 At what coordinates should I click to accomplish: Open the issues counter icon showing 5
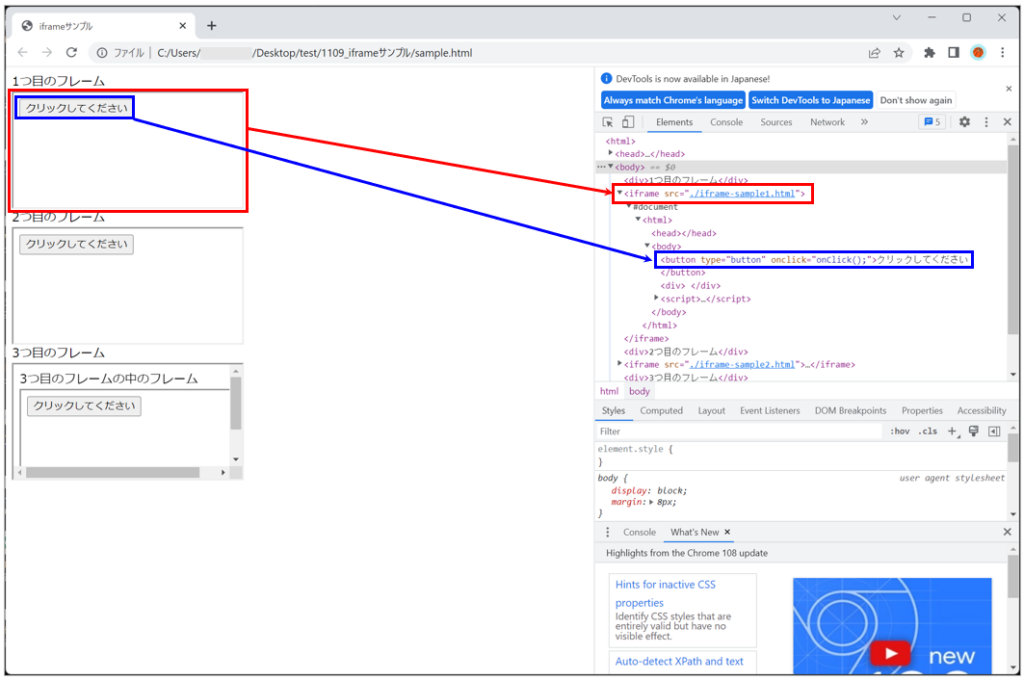pyautogui.click(x=932, y=121)
